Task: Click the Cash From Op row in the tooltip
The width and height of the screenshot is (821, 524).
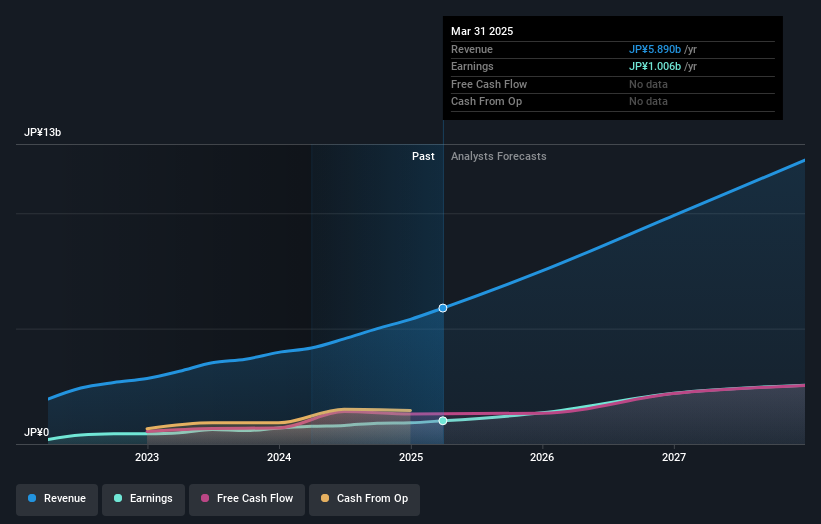Action: click(613, 102)
